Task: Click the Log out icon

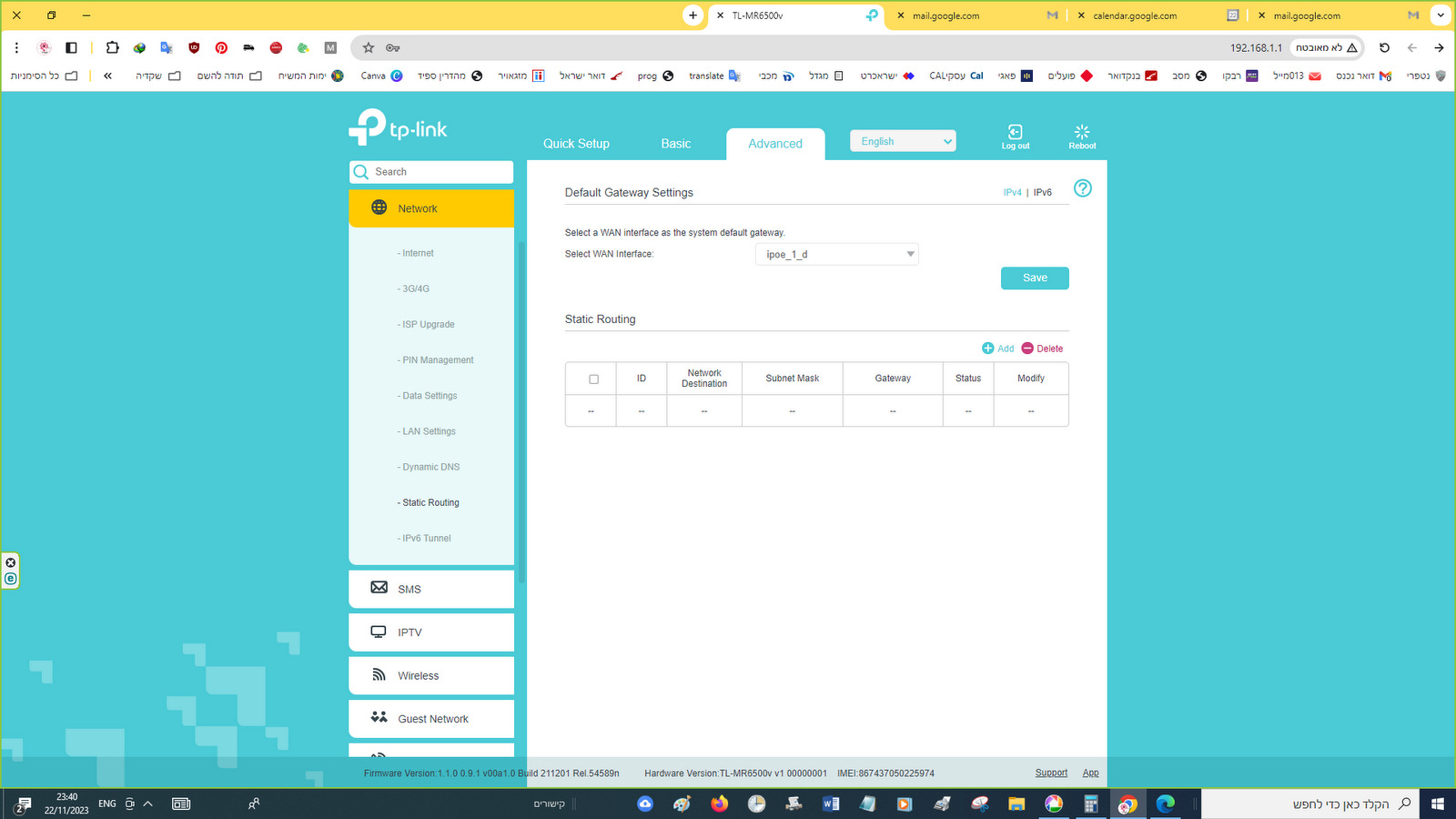Action: (1016, 133)
